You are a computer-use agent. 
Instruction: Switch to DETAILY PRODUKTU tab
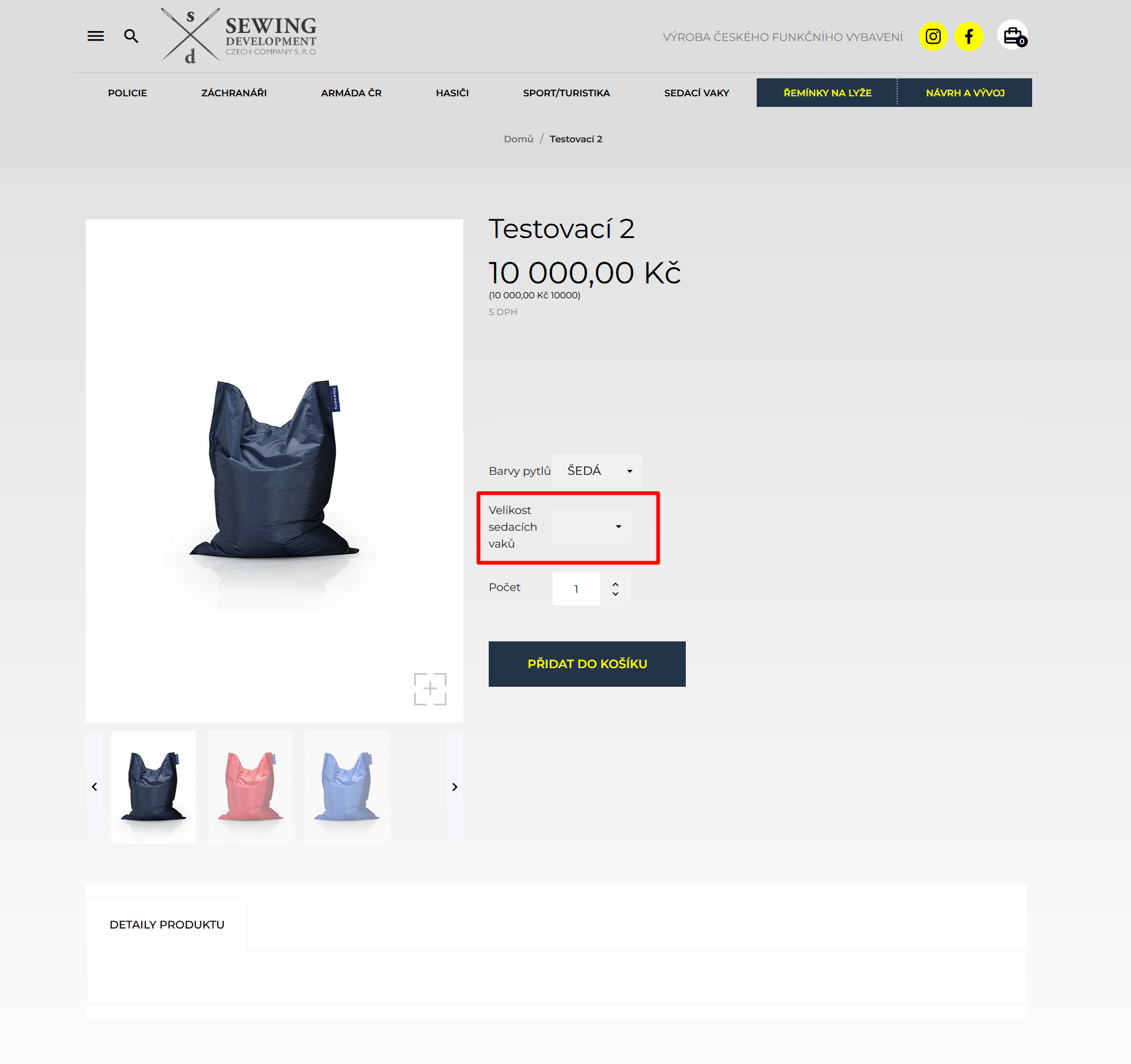(167, 924)
